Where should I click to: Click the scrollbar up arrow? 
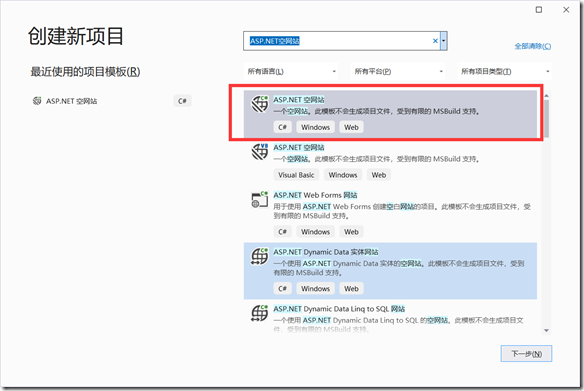click(546, 96)
